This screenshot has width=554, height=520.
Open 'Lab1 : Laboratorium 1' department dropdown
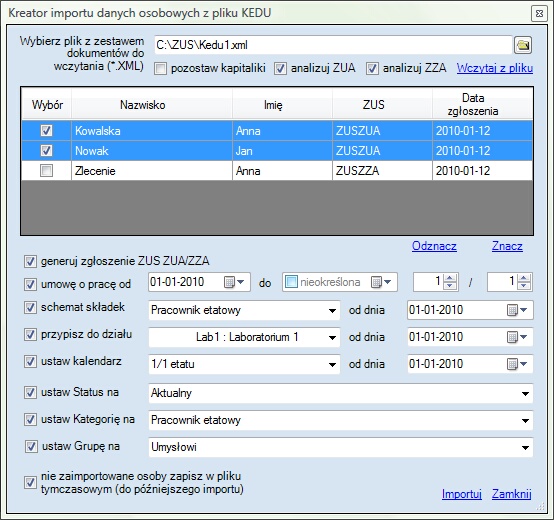click(332, 337)
